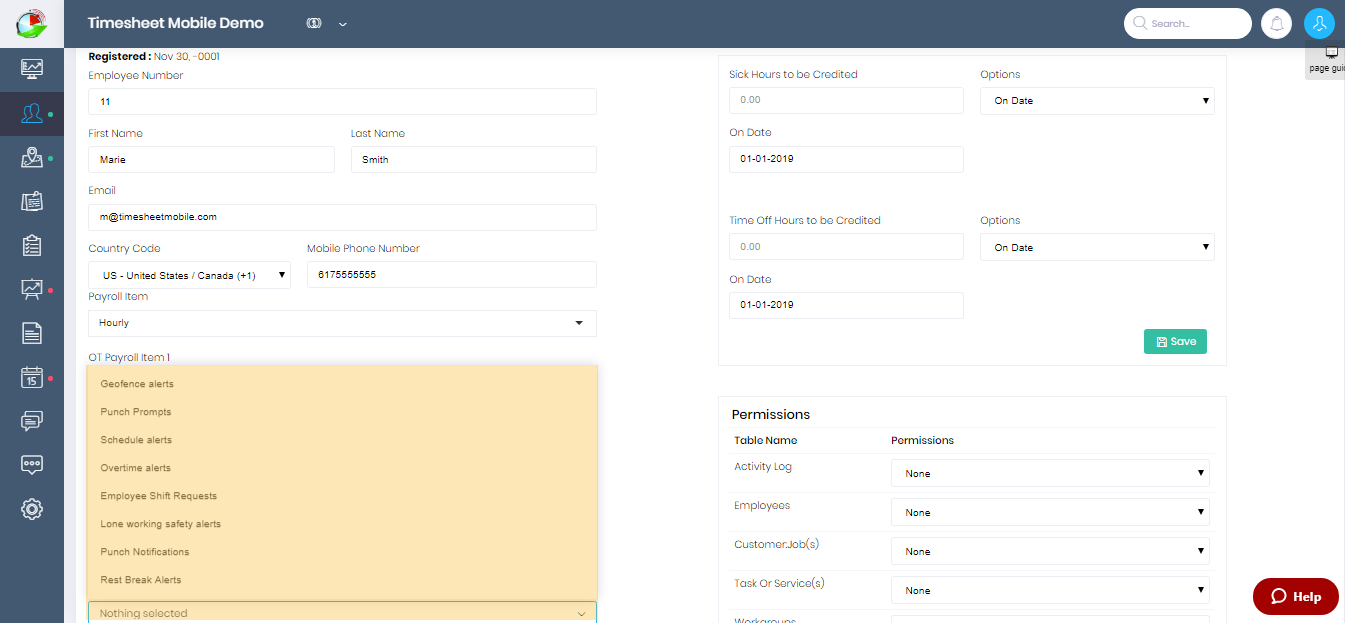Select Schedule alerts option
The height and width of the screenshot is (623, 1345).
click(x=342, y=440)
